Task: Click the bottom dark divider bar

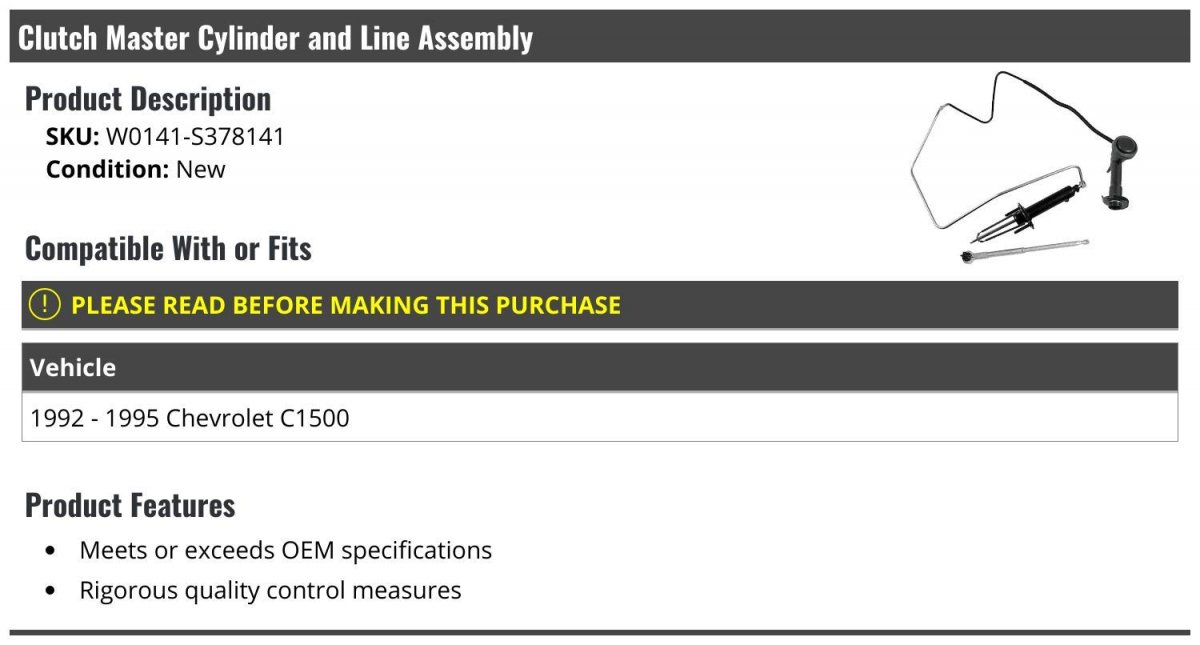Action: click(x=600, y=632)
